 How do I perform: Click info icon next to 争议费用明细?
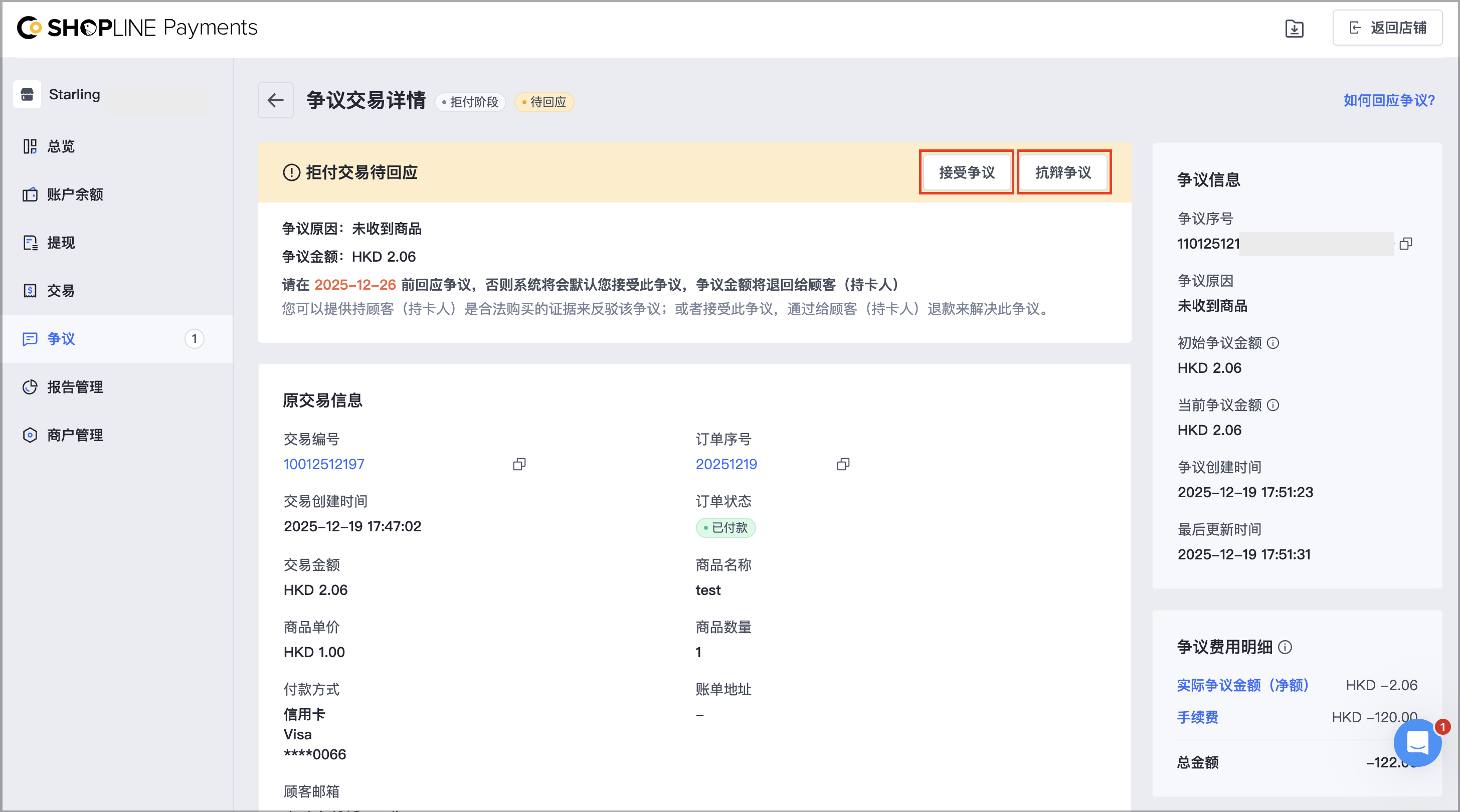[x=1286, y=647]
